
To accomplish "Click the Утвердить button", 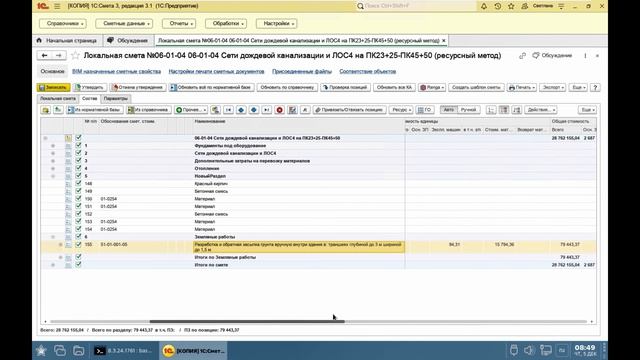I will [x=90, y=87].
